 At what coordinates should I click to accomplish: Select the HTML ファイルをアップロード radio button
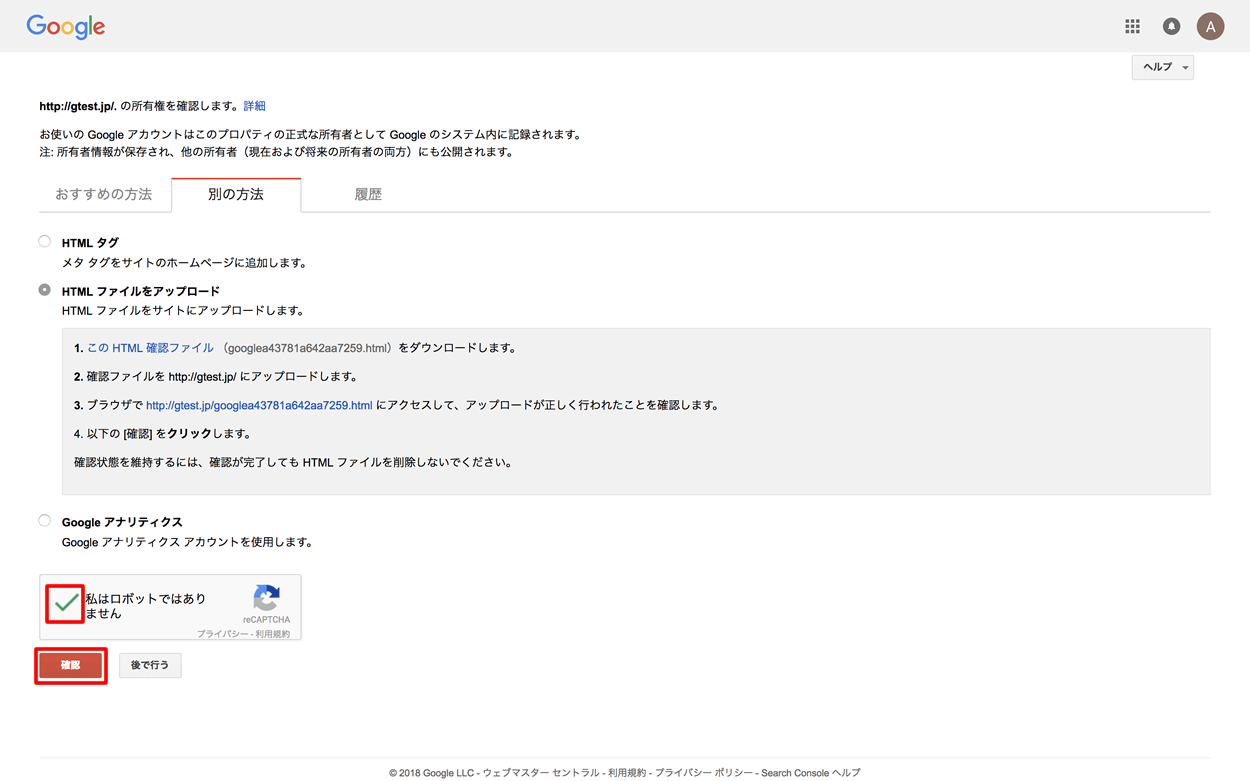45,290
